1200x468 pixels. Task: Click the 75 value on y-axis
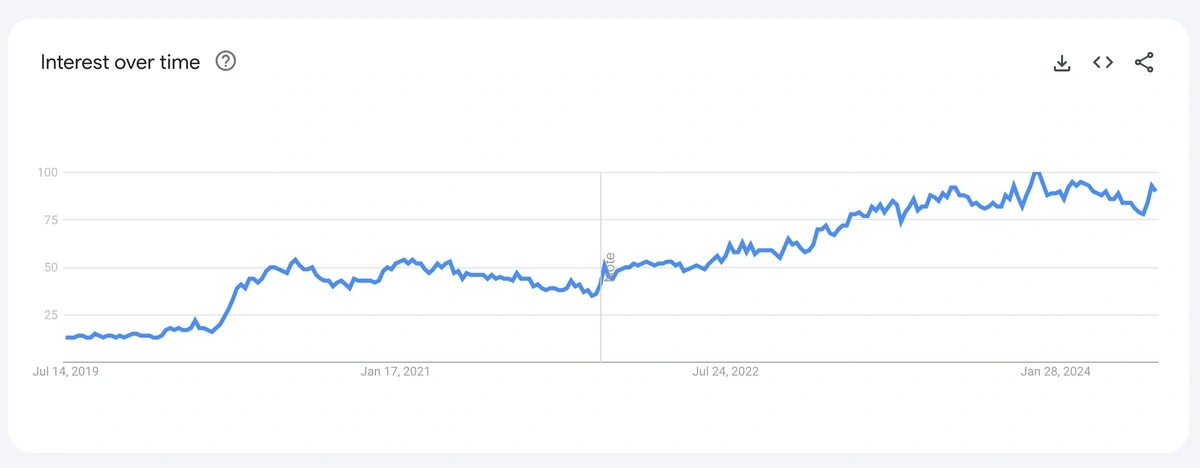pyautogui.click(x=51, y=220)
